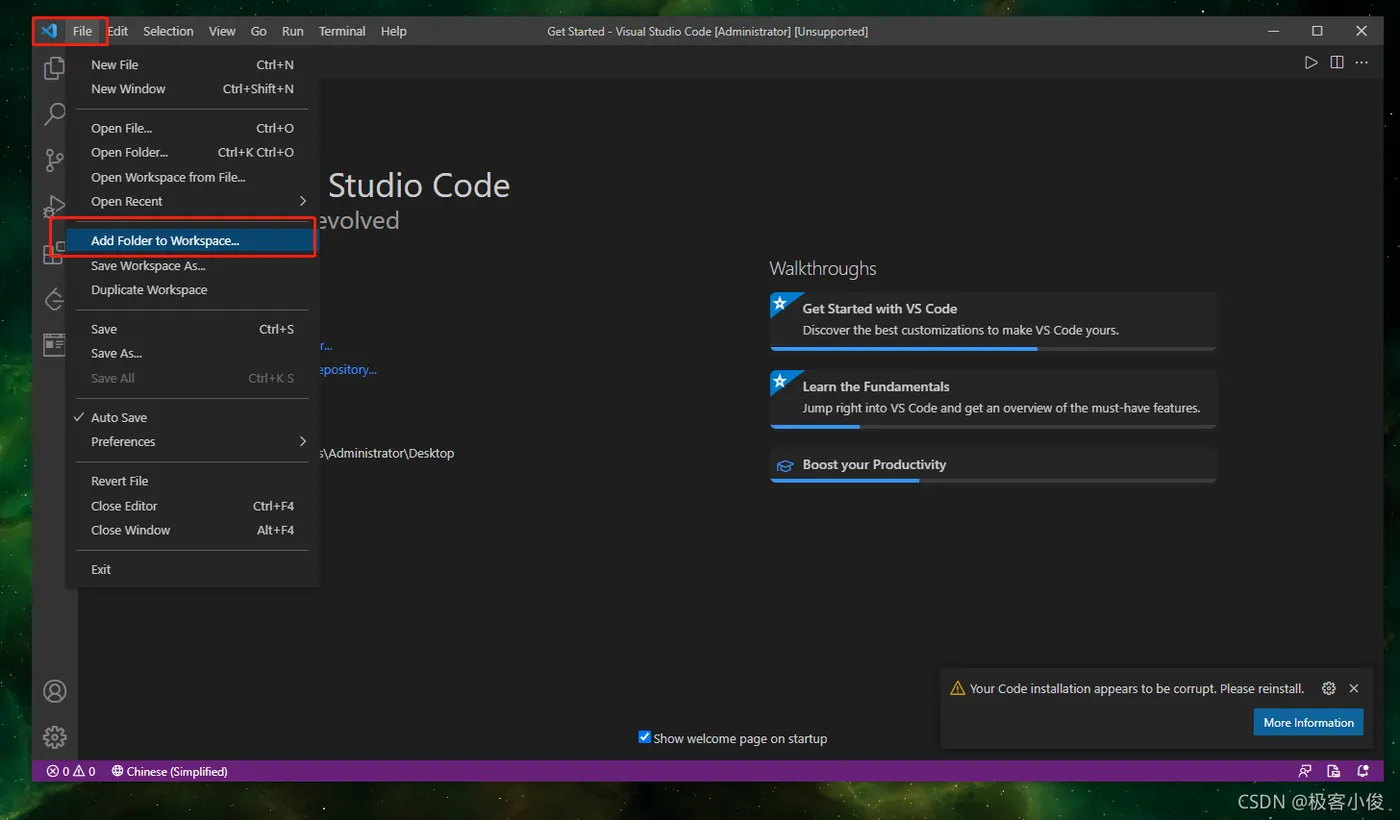Open the Run menu in the menu bar
This screenshot has height=820, width=1400.
[x=293, y=31]
